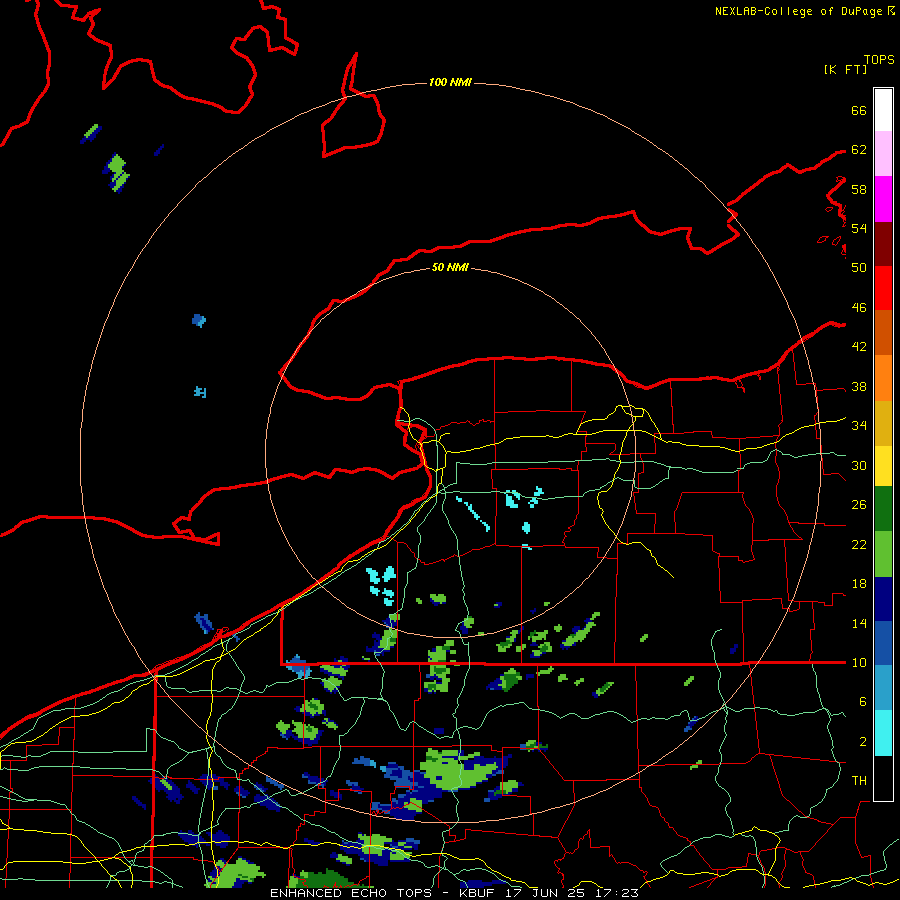Screen dimensions: 900x900
Task: Select the cyan legend swatch
Action: pos(883,733)
